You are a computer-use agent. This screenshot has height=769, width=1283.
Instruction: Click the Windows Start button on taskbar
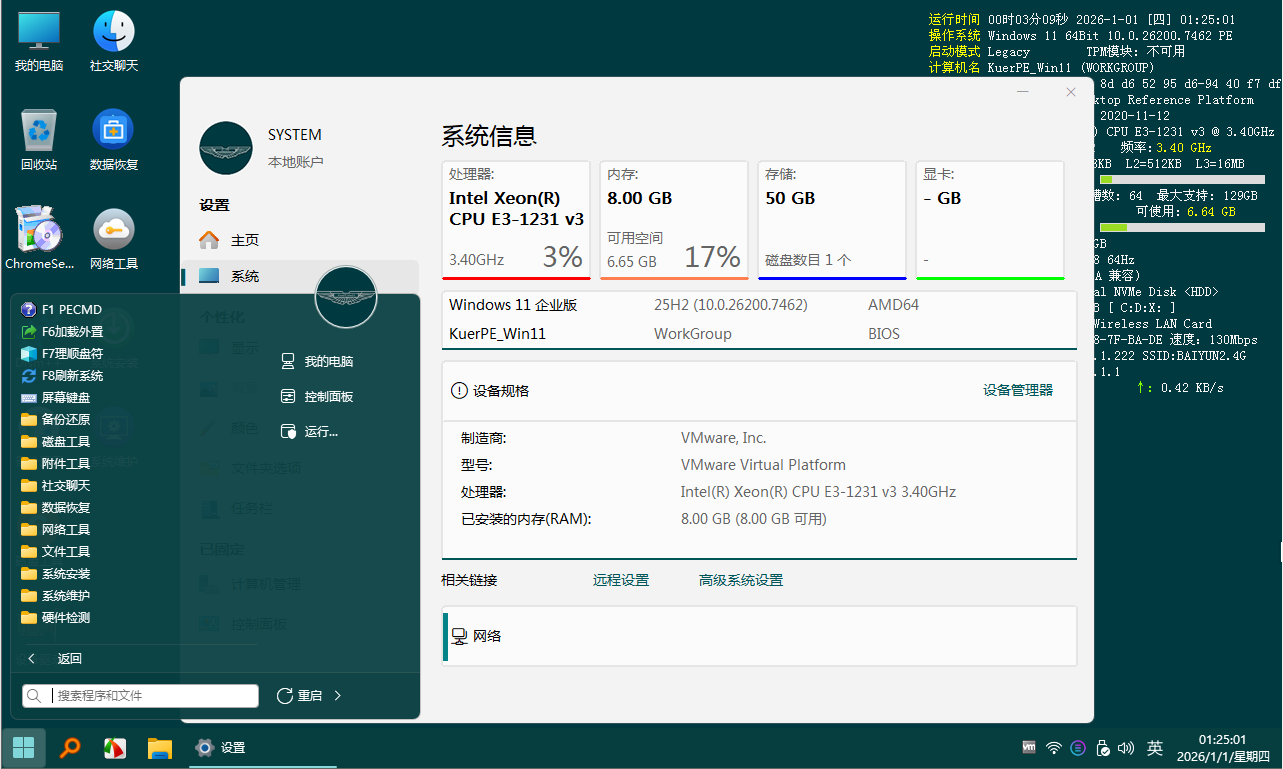click(x=24, y=747)
